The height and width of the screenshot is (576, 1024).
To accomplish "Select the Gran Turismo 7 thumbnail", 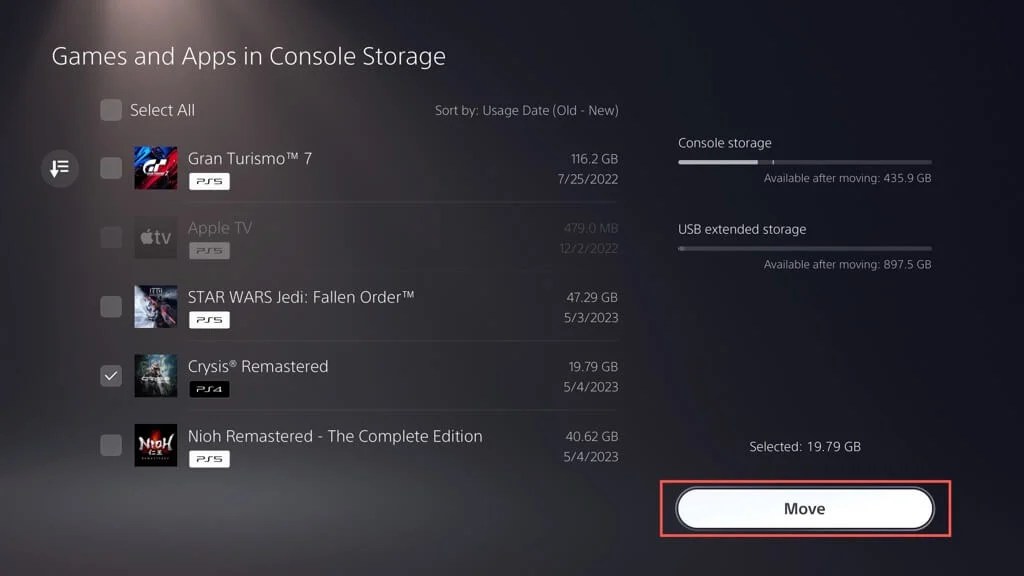I will click(155, 167).
